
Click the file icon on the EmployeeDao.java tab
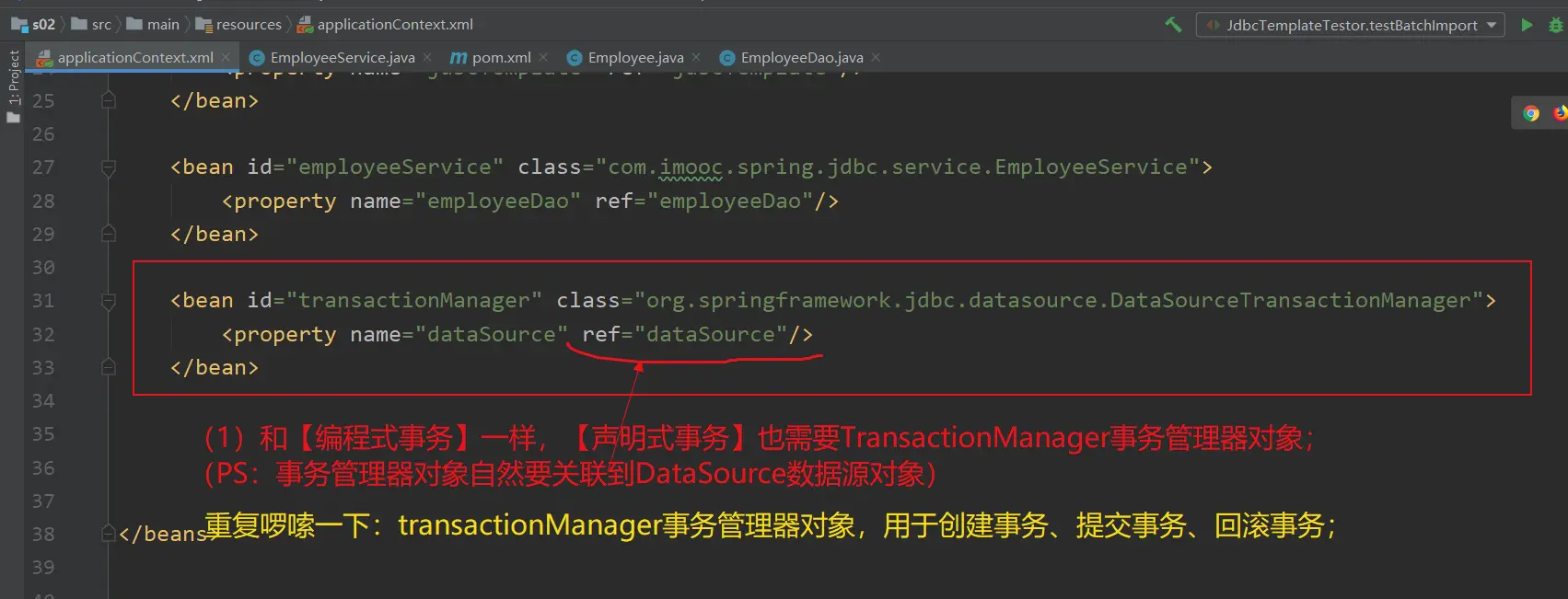coord(727,58)
